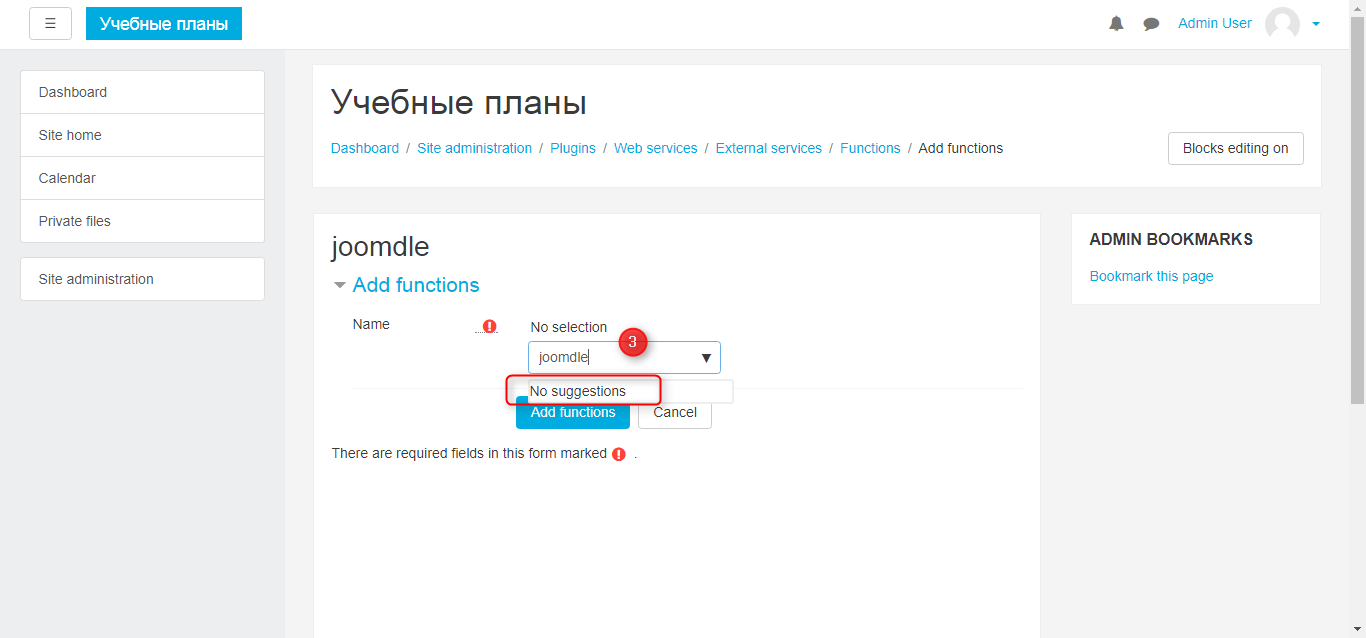This screenshot has width=1366, height=638.
Task: Click the Bookmark this page link
Action: [x=1151, y=276]
